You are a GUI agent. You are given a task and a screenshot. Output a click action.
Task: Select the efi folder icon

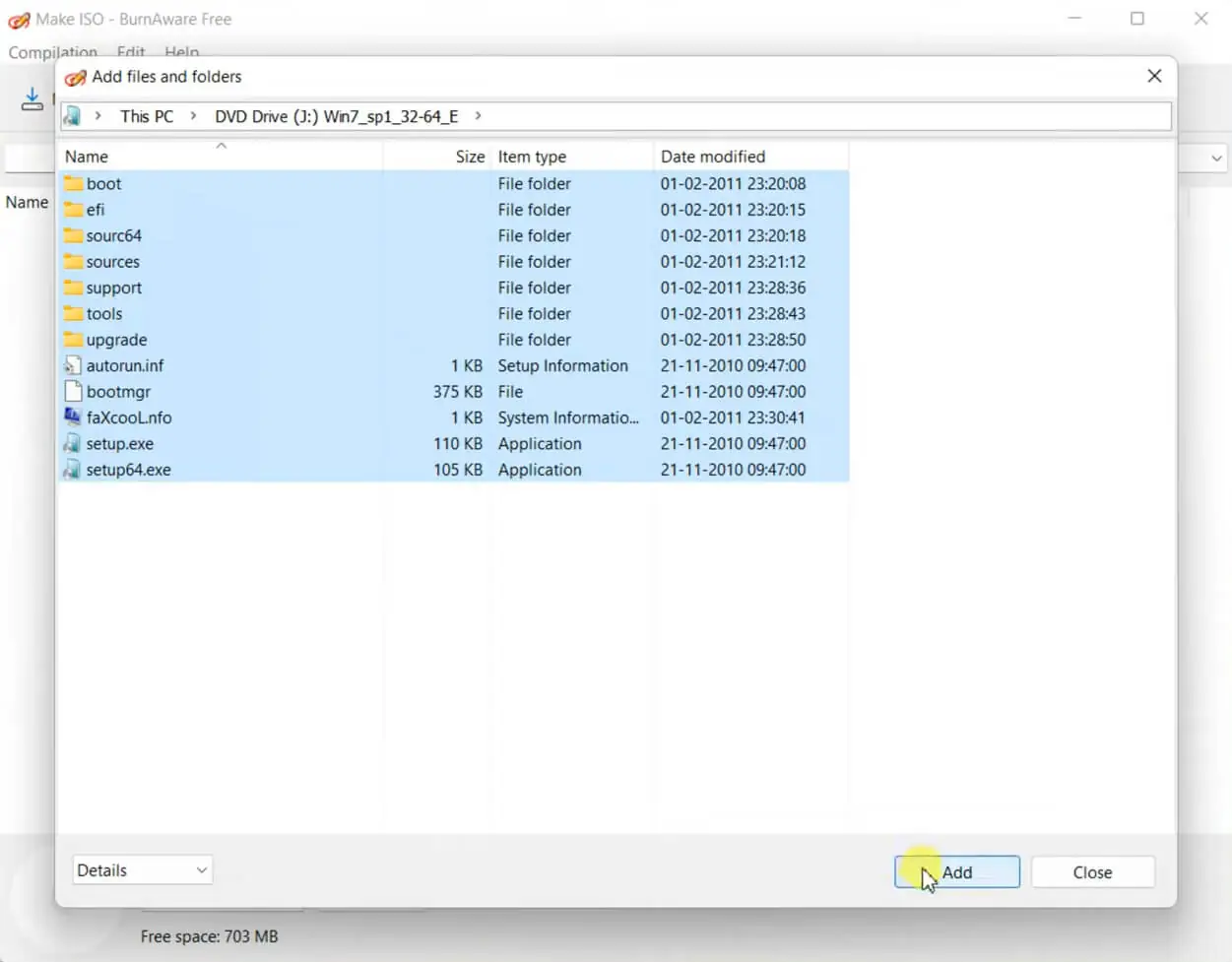coord(73,209)
